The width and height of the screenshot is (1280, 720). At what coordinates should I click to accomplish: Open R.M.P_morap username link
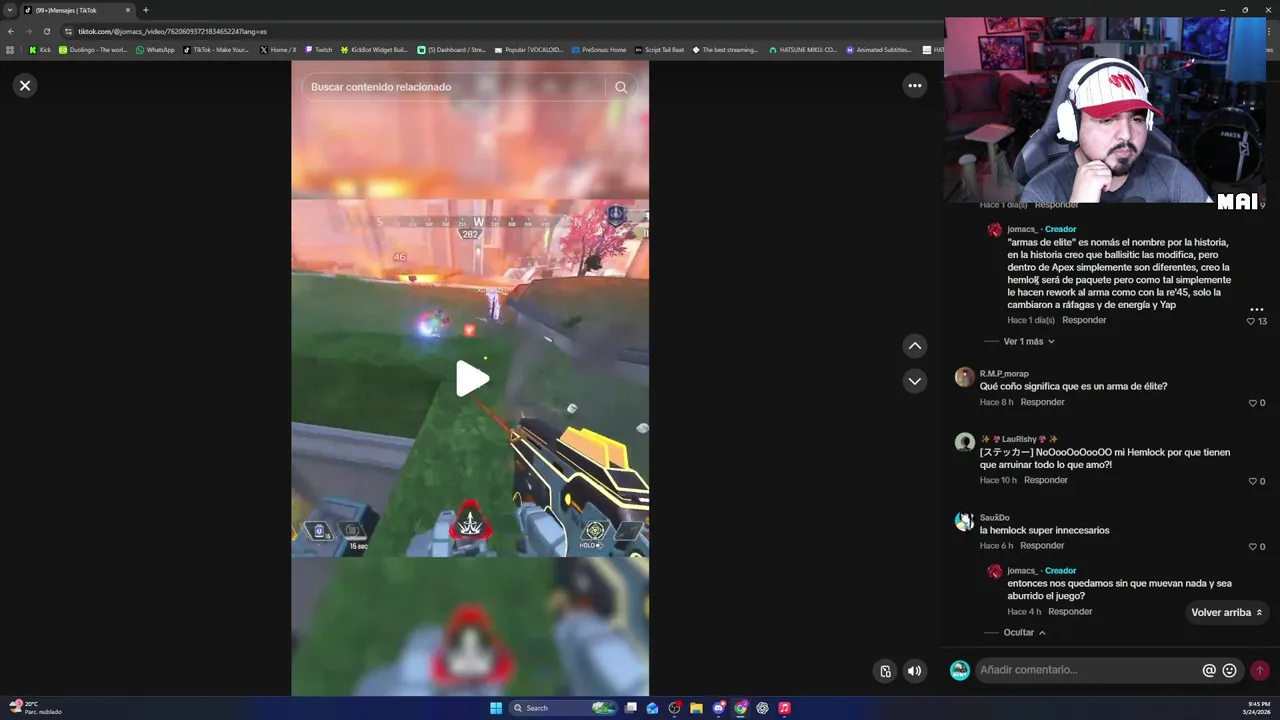point(1004,374)
